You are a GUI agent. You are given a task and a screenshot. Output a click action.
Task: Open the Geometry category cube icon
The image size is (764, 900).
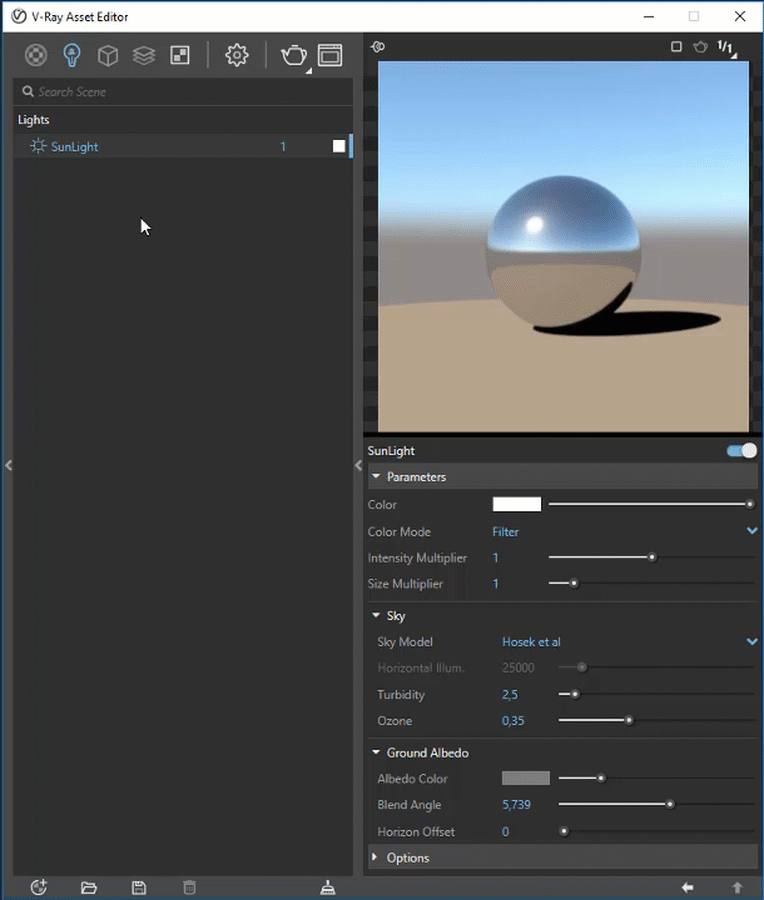pos(108,56)
